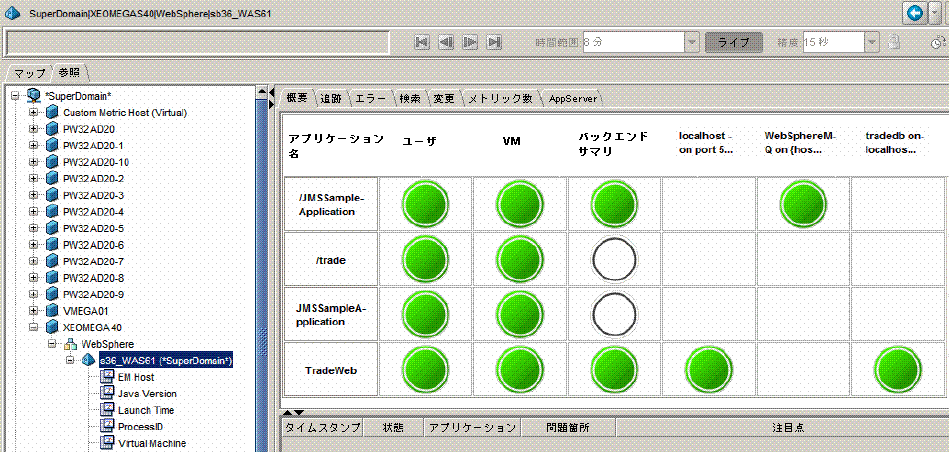Open the 追跡 tab

tap(331, 98)
